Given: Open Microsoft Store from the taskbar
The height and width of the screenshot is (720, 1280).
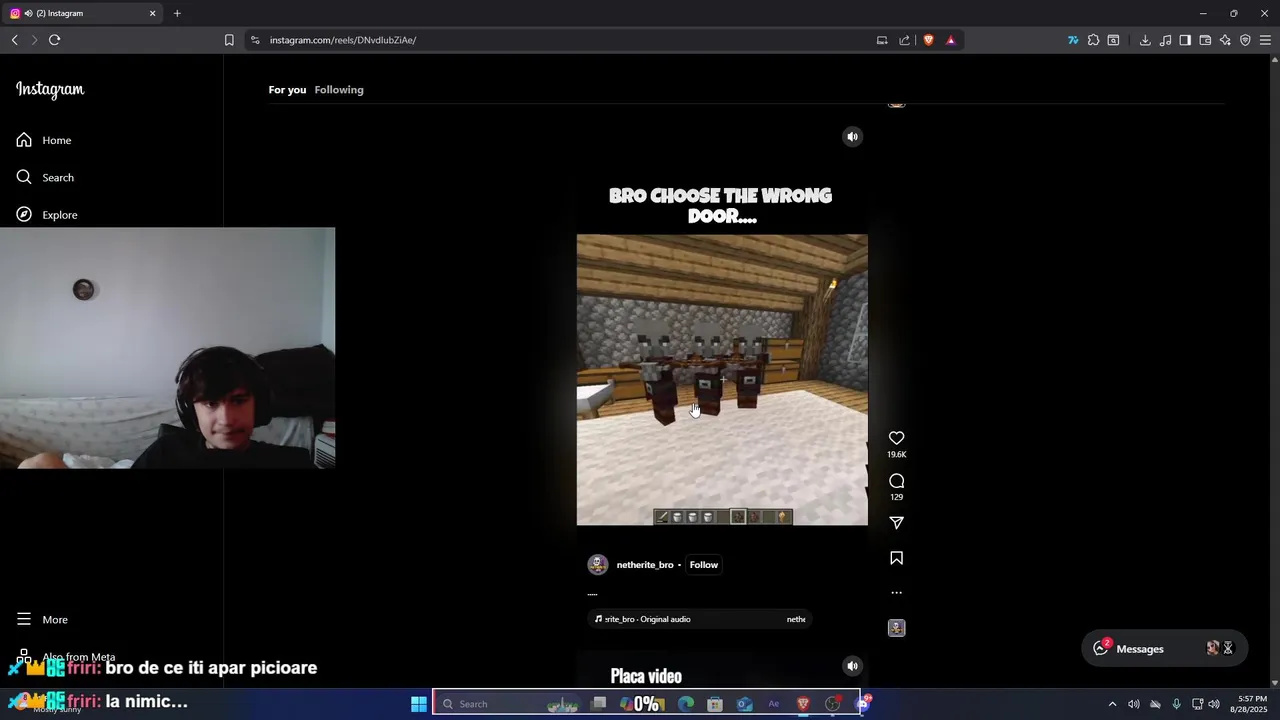Looking at the screenshot, I should pyautogui.click(x=715, y=704).
